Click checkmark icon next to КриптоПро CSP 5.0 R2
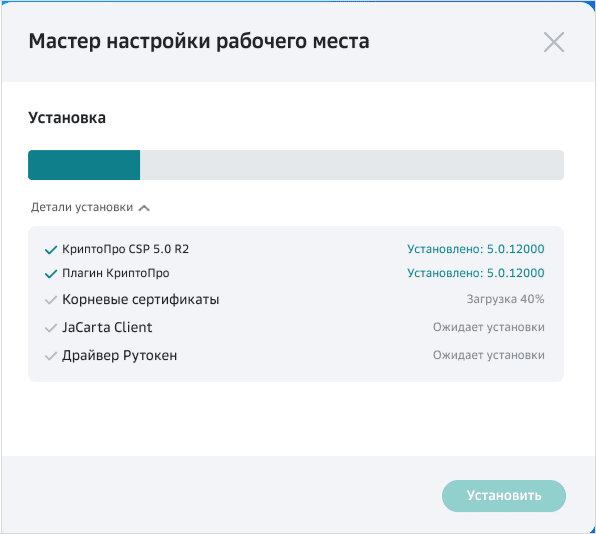This screenshot has height=534, width=596. click(51, 250)
